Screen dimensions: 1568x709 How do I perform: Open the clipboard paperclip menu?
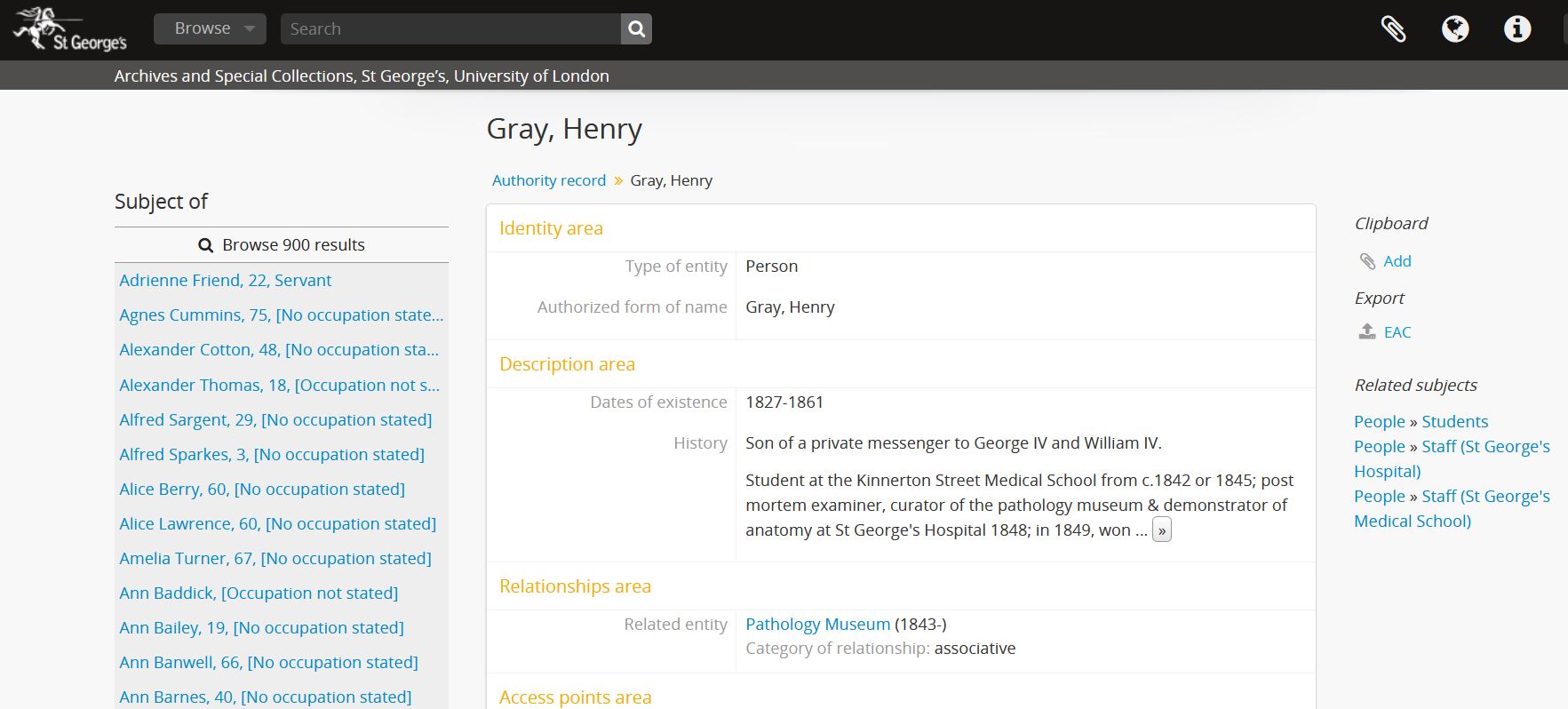[1393, 29]
